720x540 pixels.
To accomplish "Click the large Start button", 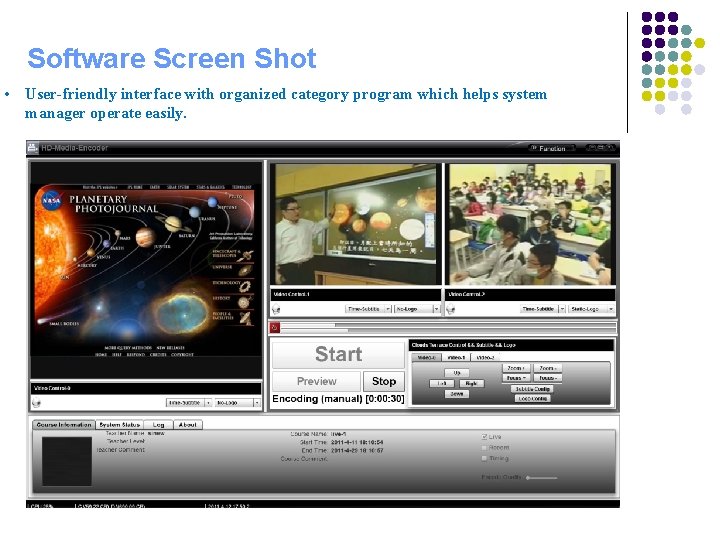I will (x=338, y=354).
